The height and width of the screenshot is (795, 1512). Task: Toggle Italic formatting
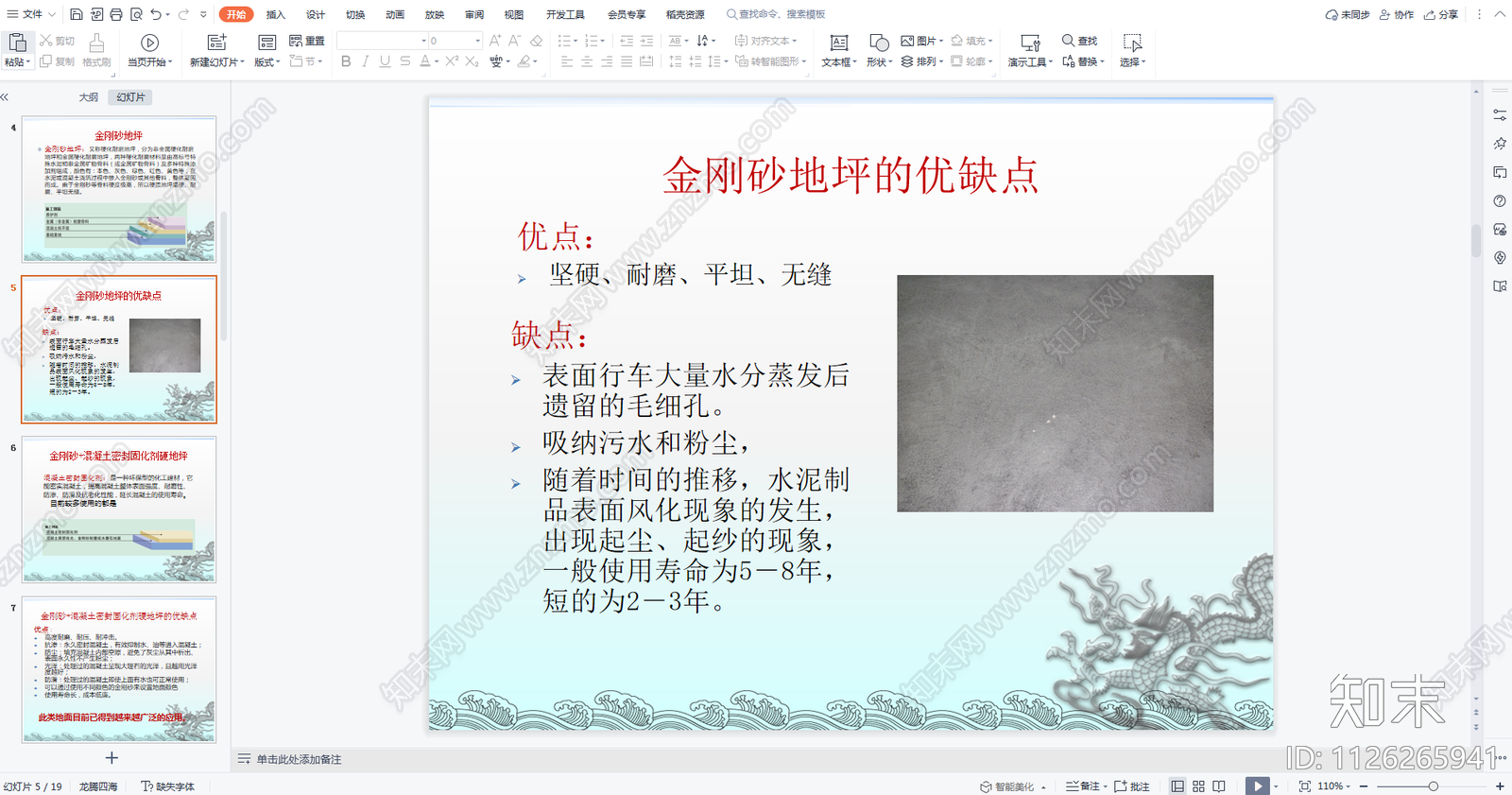[366, 61]
